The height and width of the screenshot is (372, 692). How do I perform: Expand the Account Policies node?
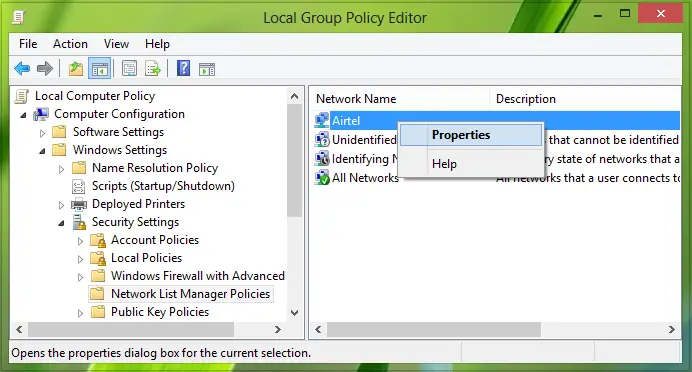pyautogui.click(x=80, y=241)
